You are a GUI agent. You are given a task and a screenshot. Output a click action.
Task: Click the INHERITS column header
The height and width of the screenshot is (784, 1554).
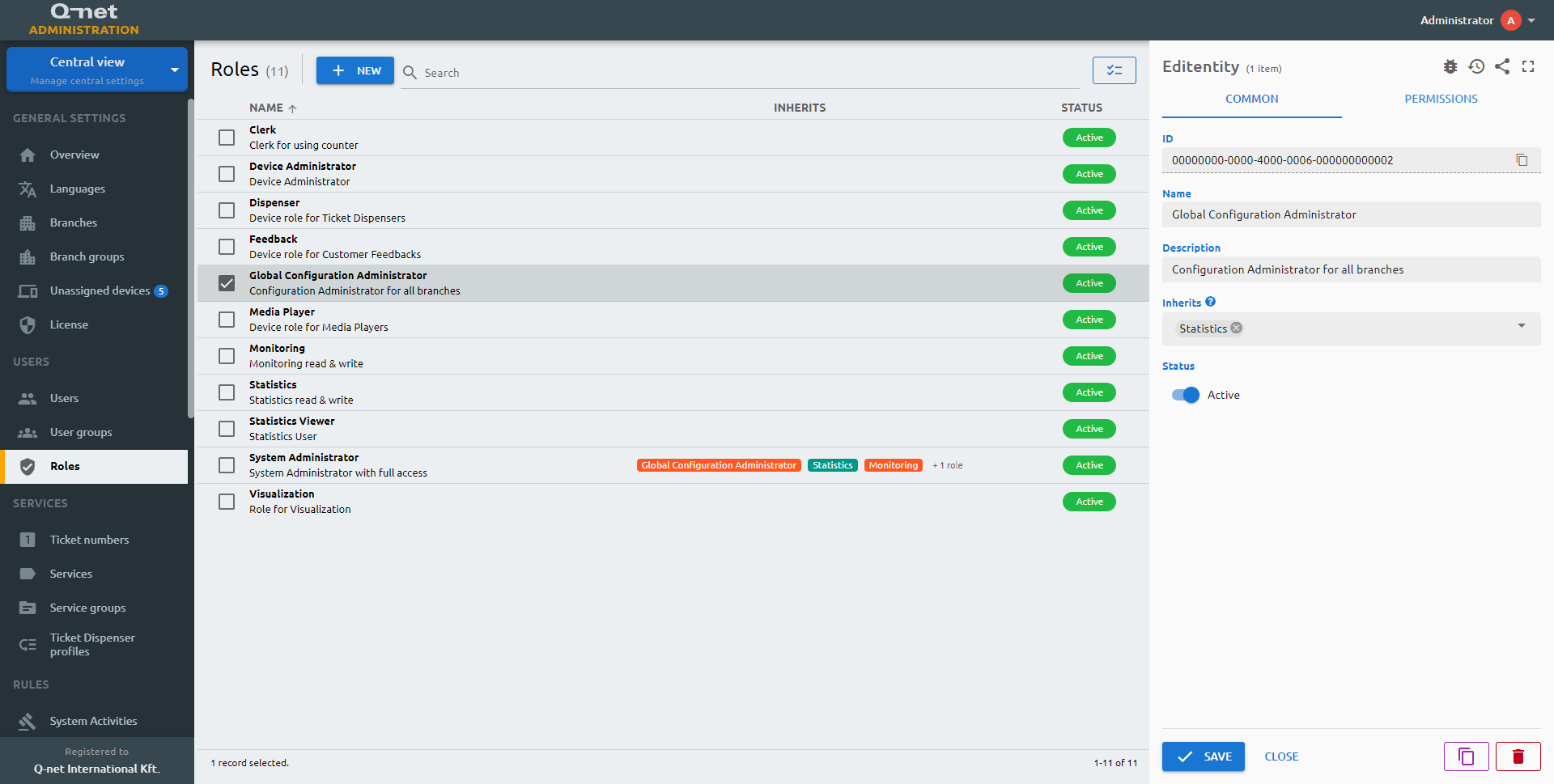(x=800, y=108)
